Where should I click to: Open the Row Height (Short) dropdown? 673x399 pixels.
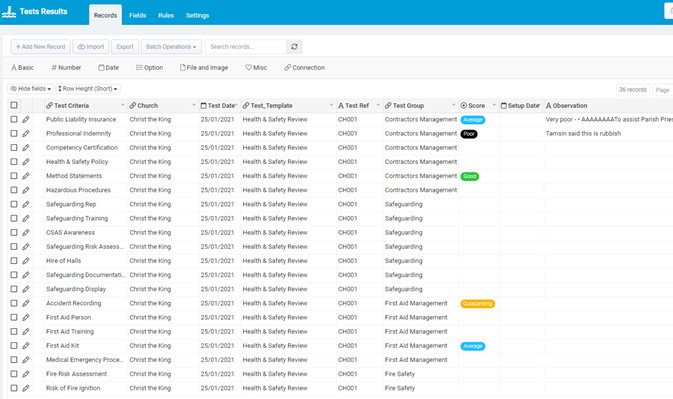(88, 89)
